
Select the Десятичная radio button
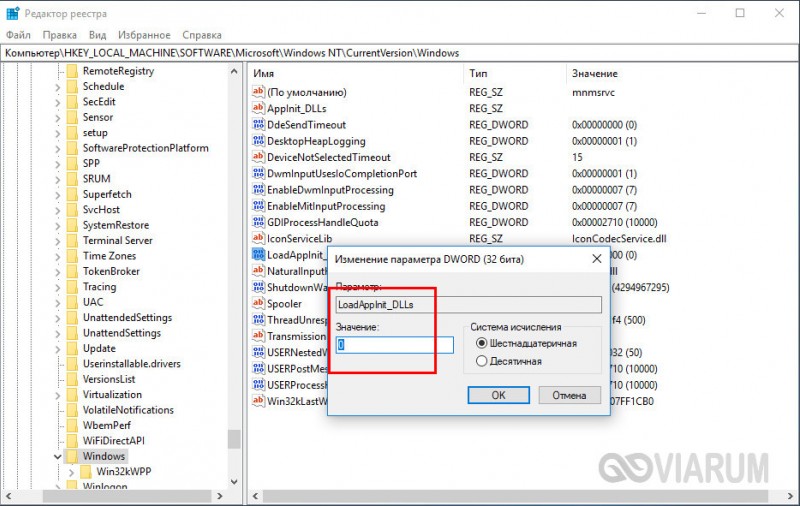pos(481,361)
